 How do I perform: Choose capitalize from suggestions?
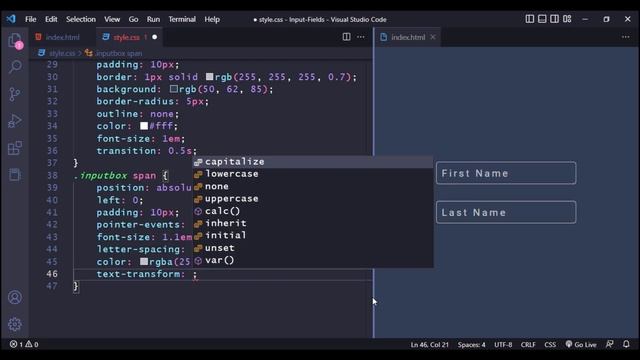[313, 162]
